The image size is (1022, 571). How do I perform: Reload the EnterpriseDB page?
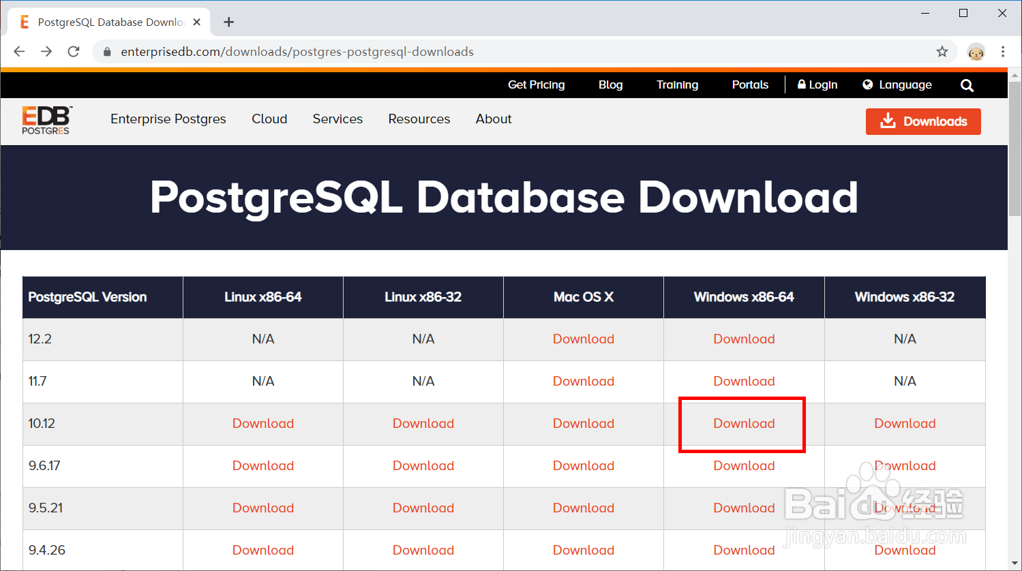tap(74, 51)
